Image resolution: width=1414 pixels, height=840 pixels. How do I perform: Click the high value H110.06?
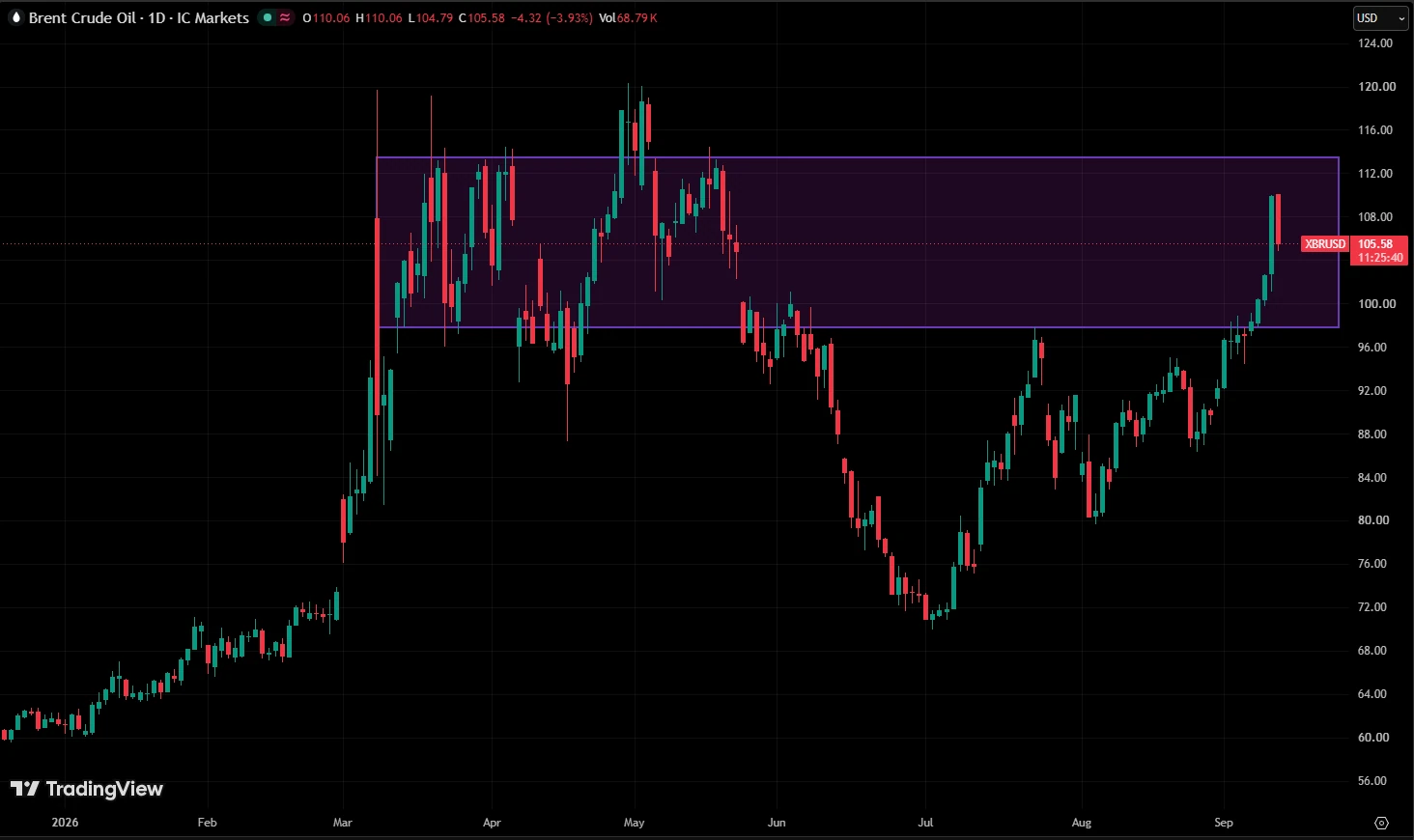coord(379,17)
